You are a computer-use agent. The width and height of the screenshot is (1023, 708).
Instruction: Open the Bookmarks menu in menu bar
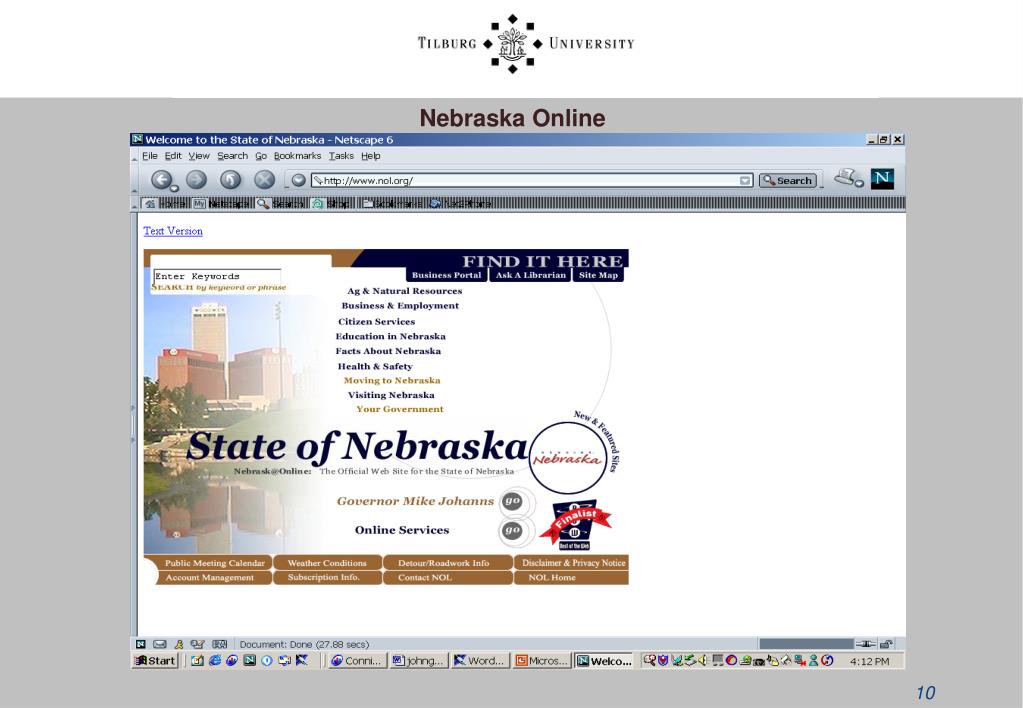click(298, 156)
